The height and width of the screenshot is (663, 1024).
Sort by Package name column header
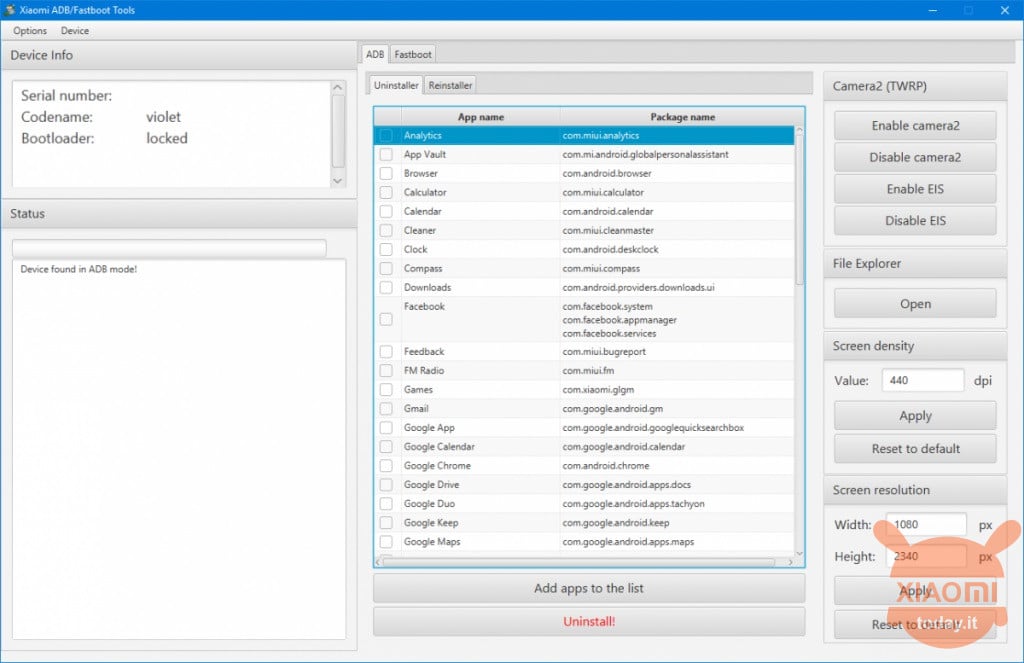click(x=682, y=117)
